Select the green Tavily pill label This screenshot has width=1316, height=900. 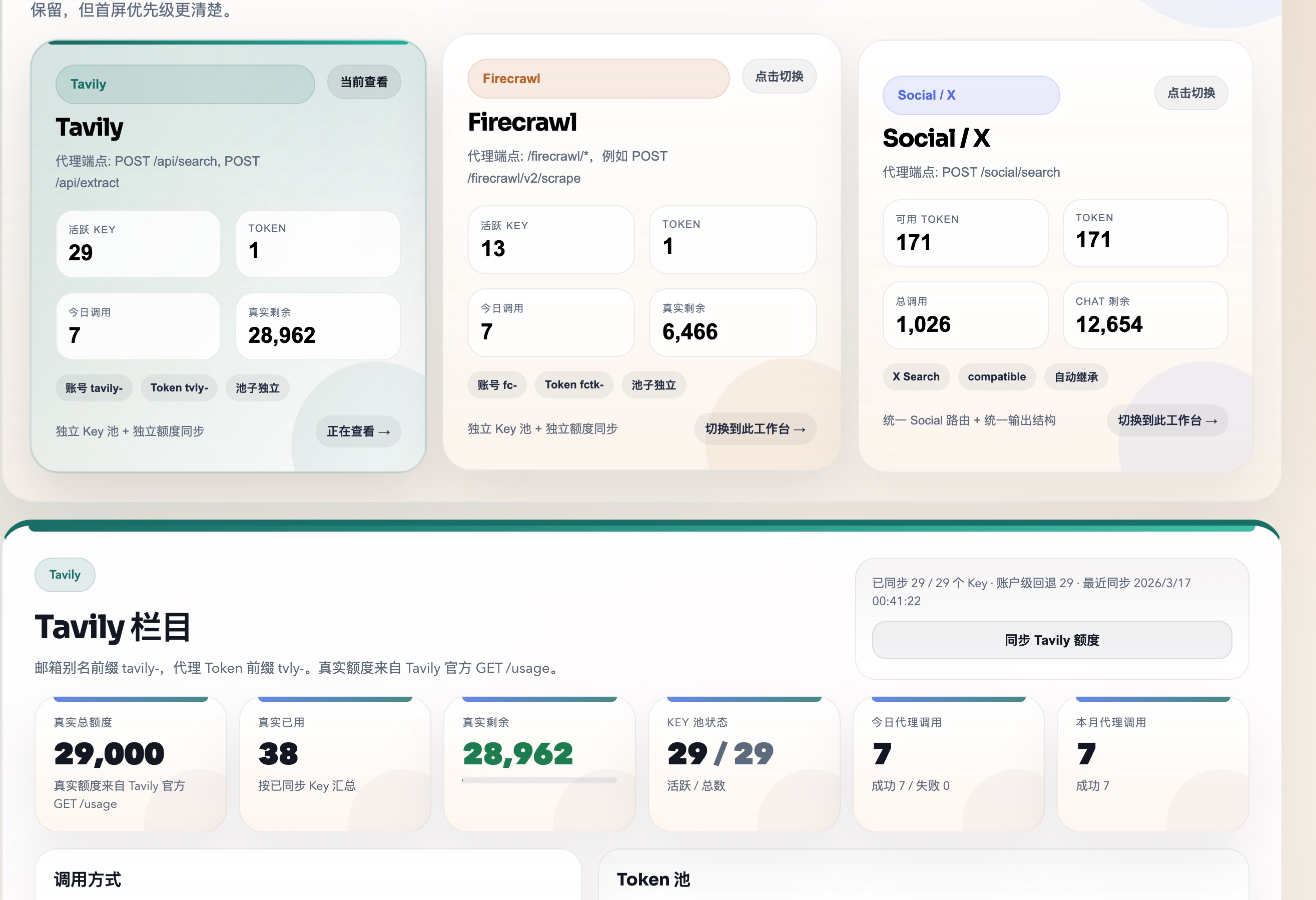(185, 85)
